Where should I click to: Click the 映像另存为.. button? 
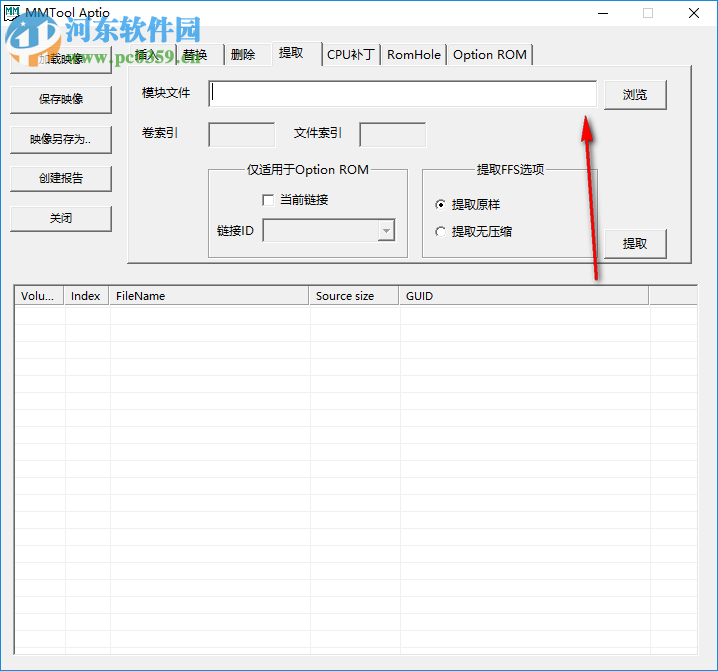[x=61, y=139]
